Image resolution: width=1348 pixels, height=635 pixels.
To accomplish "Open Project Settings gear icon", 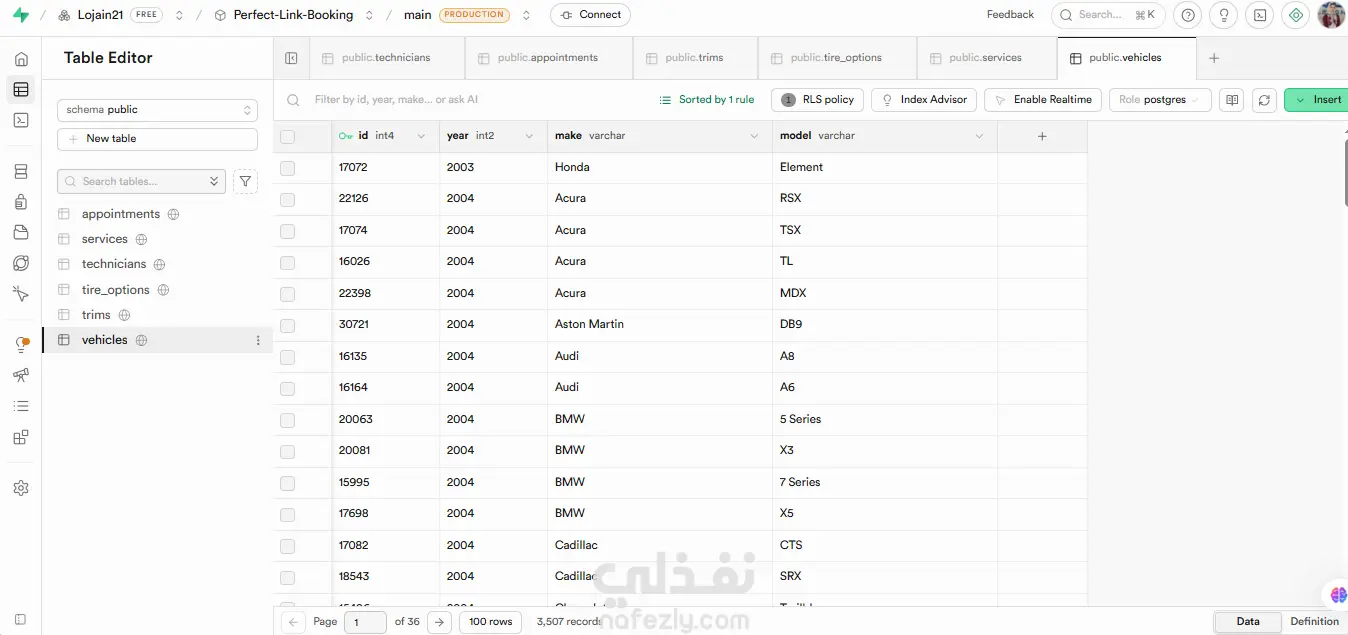I will (x=21, y=488).
